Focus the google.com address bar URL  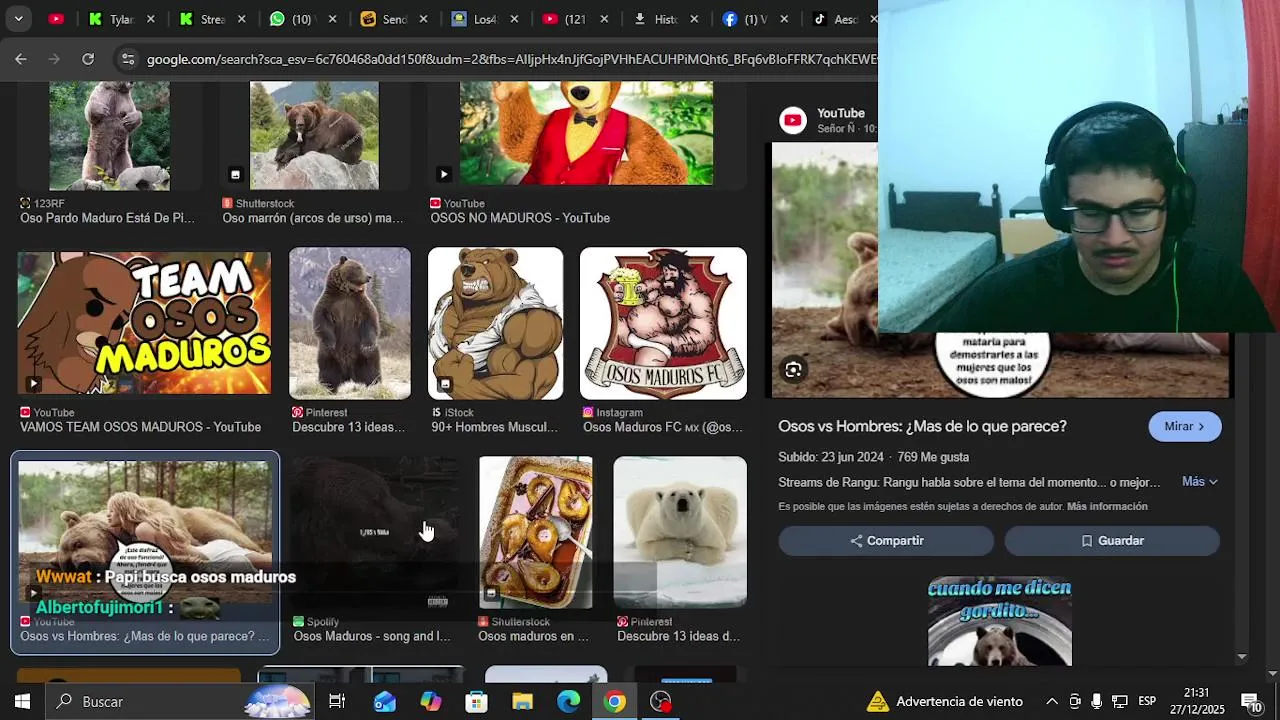click(x=511, y=59)
